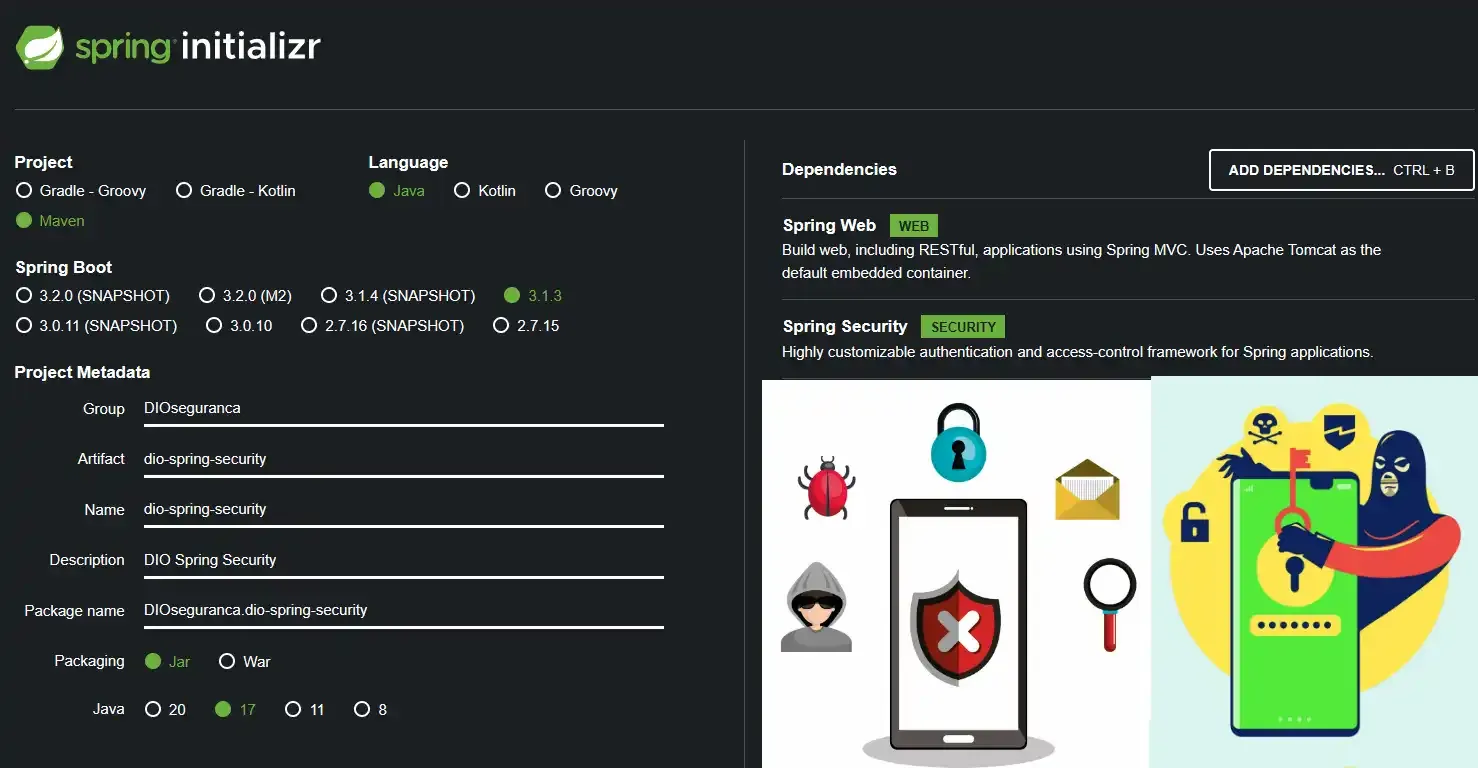The image size is (1478, 768).
Task: Choose the Maven project type
Action: click(50, 221)
